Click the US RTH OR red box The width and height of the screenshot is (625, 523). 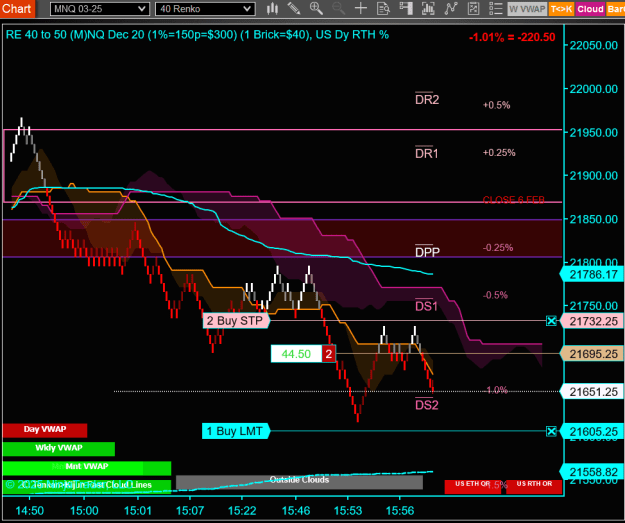pyautogui.click(x=534, y=486)
